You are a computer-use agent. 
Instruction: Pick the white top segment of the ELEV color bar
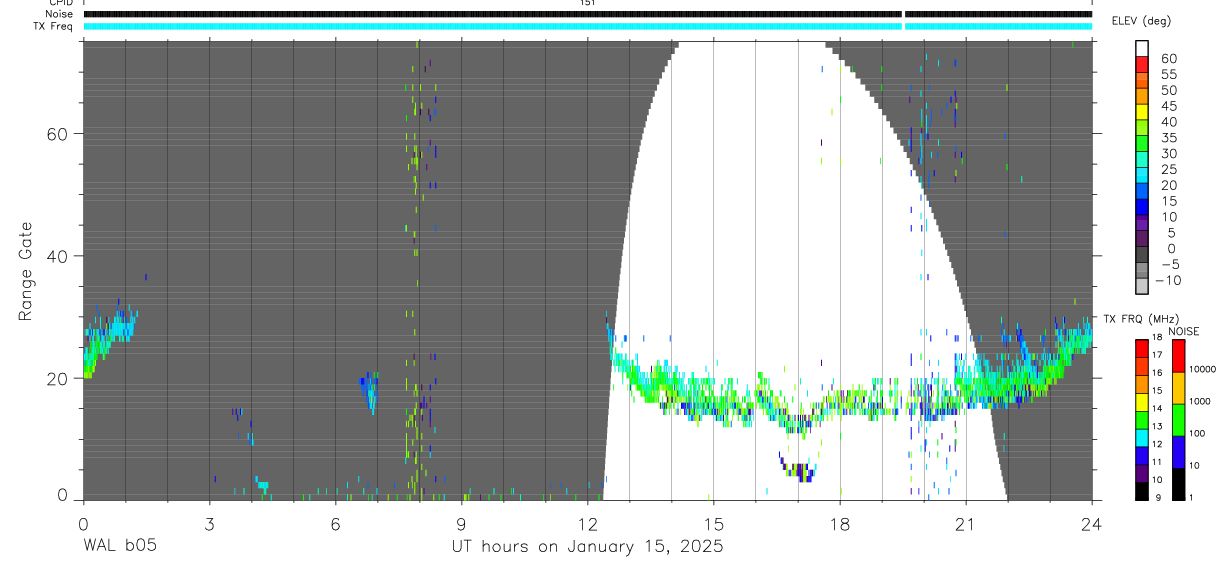(1142, 49)
